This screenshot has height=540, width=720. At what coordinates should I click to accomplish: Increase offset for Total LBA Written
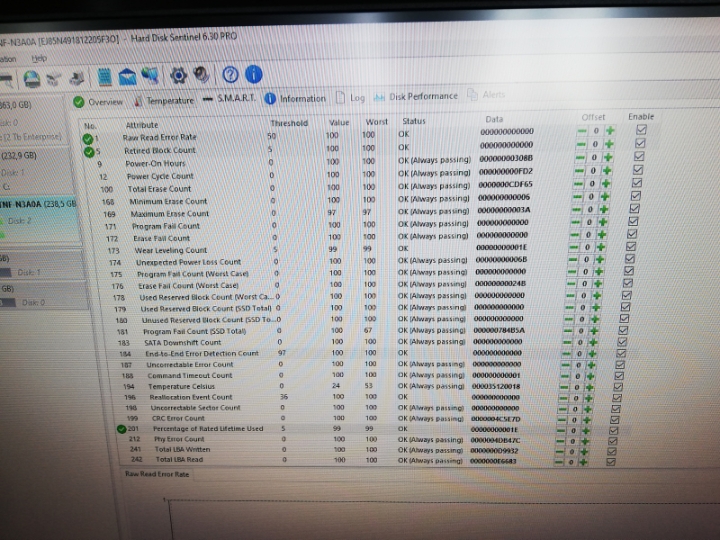coord(584,452)
